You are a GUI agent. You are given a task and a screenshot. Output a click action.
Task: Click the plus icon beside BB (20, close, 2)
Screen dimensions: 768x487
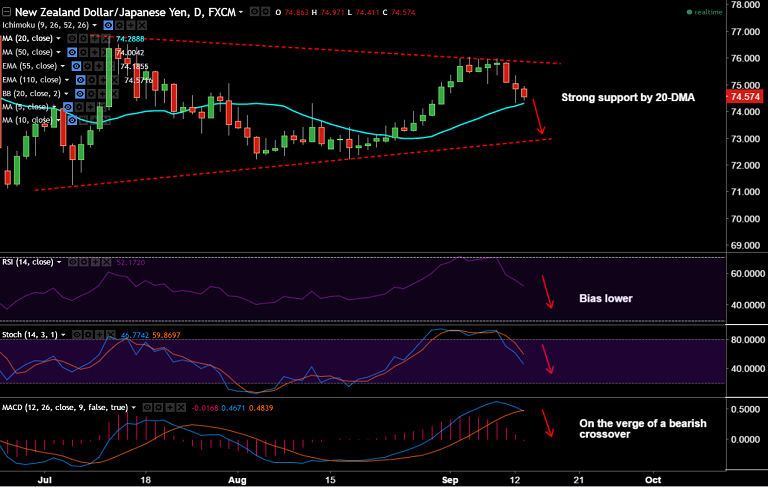tap(102, 94)
